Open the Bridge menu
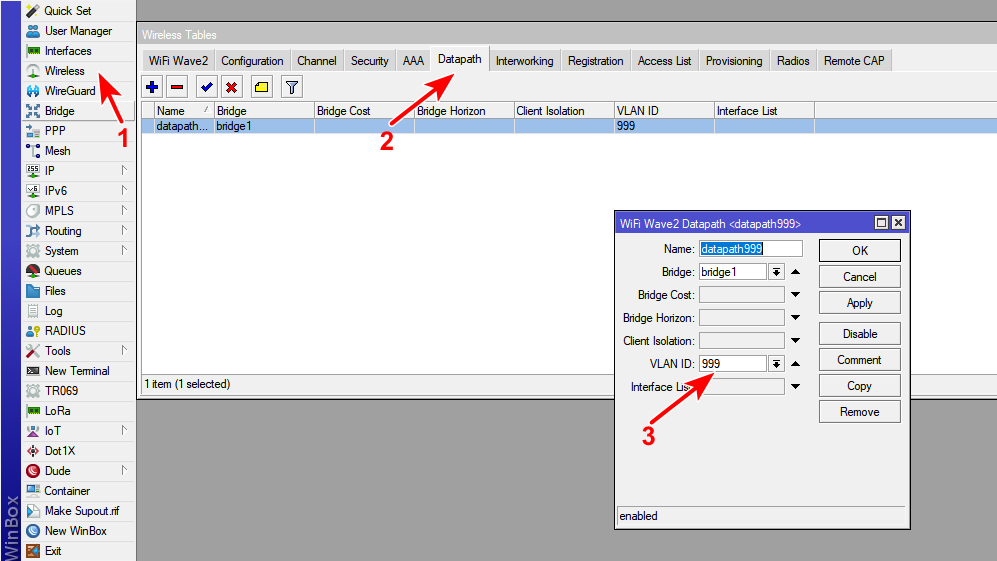This screenshot has height=561, width=997. [x=79, y=111]
